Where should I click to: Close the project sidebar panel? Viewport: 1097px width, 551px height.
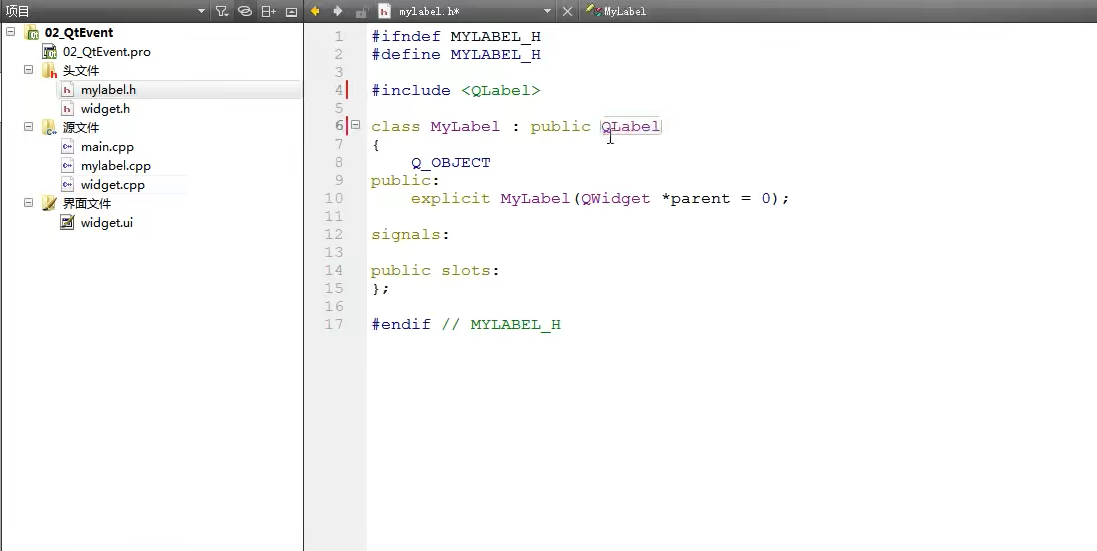tap(292, 11)
